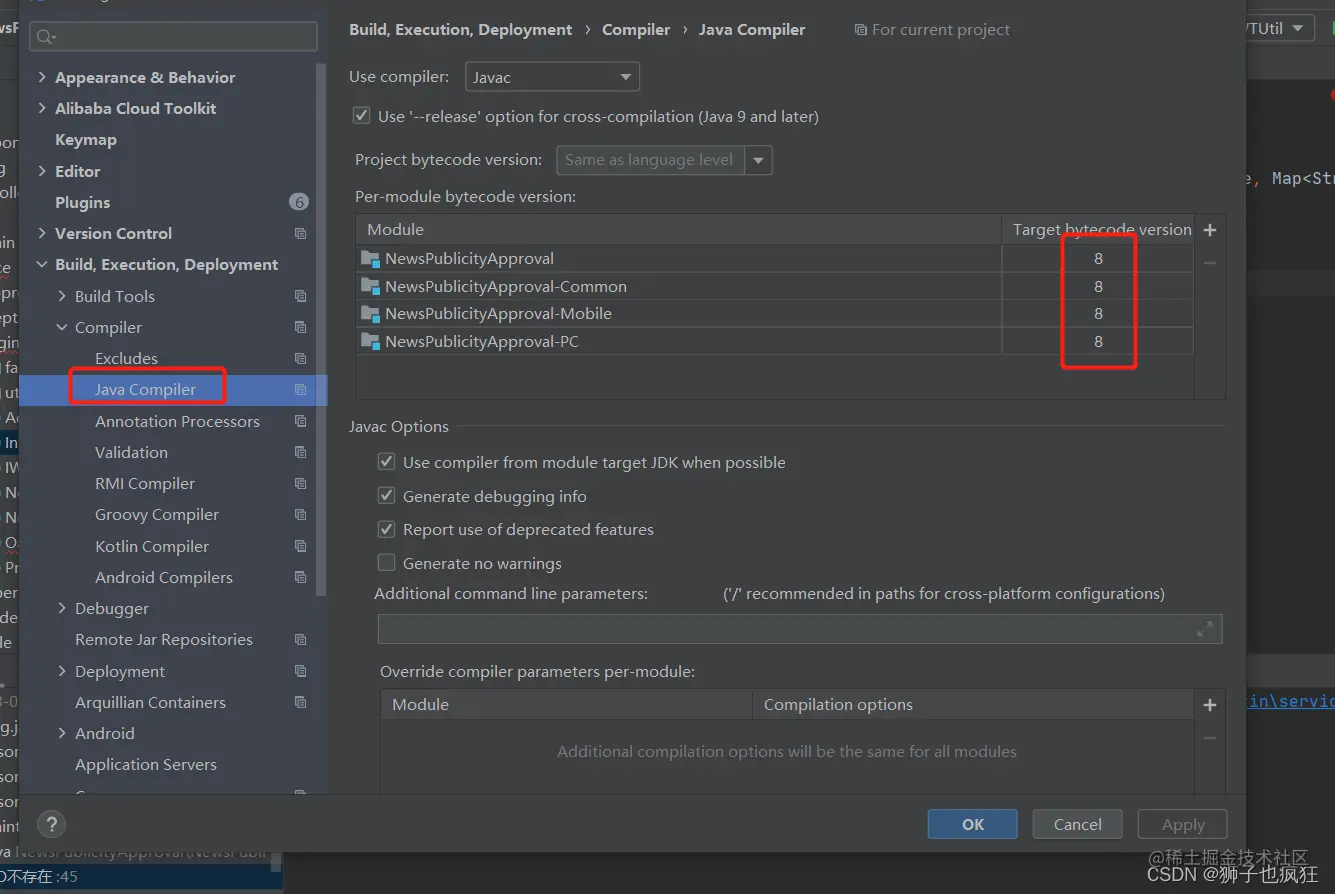This screenshot has height=894, width=1335.
Task: Click project-level icon beside Excludes
Action: [x=300, y=358]
